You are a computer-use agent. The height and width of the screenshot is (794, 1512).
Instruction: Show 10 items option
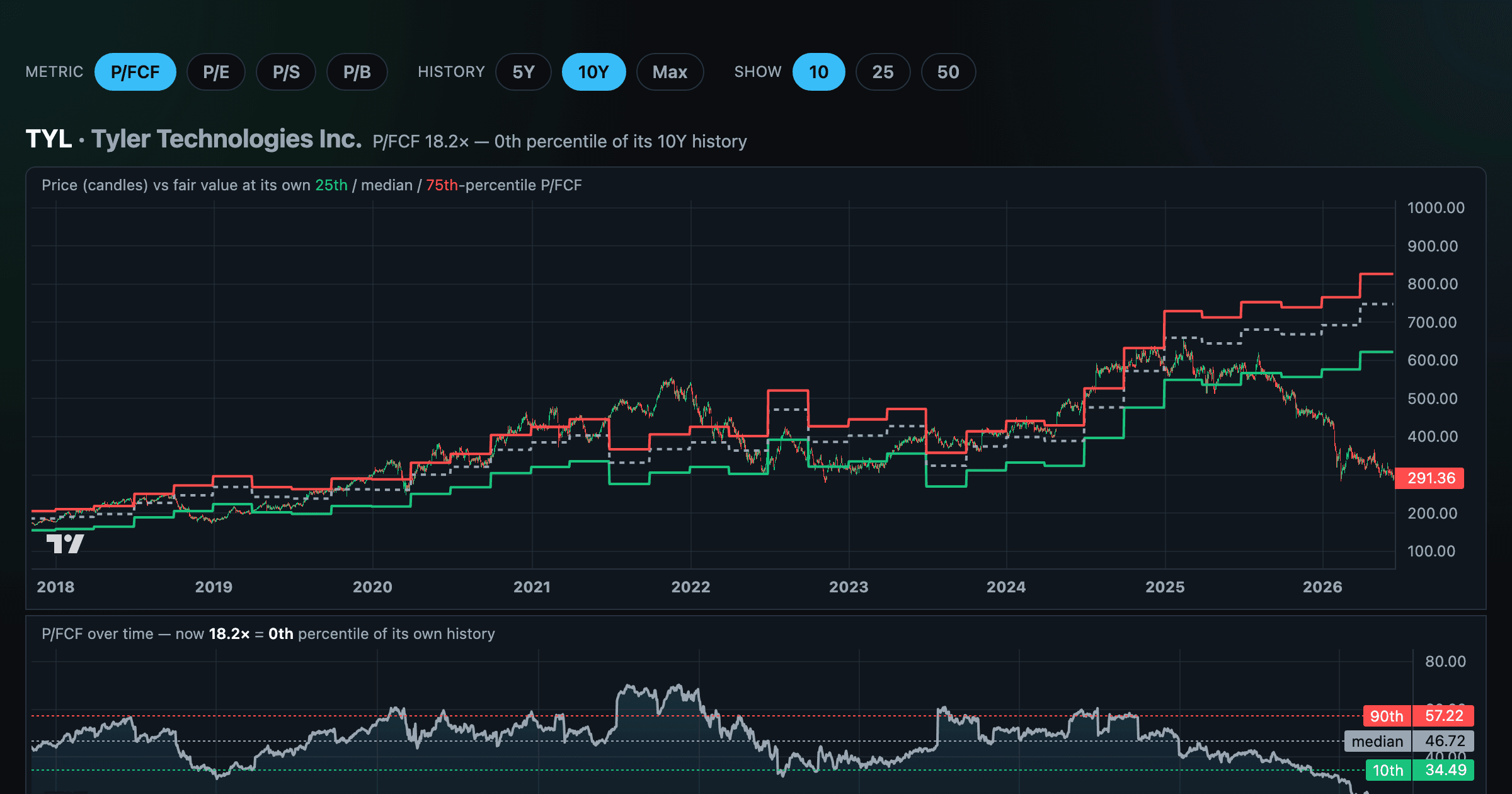coord(818,72)
